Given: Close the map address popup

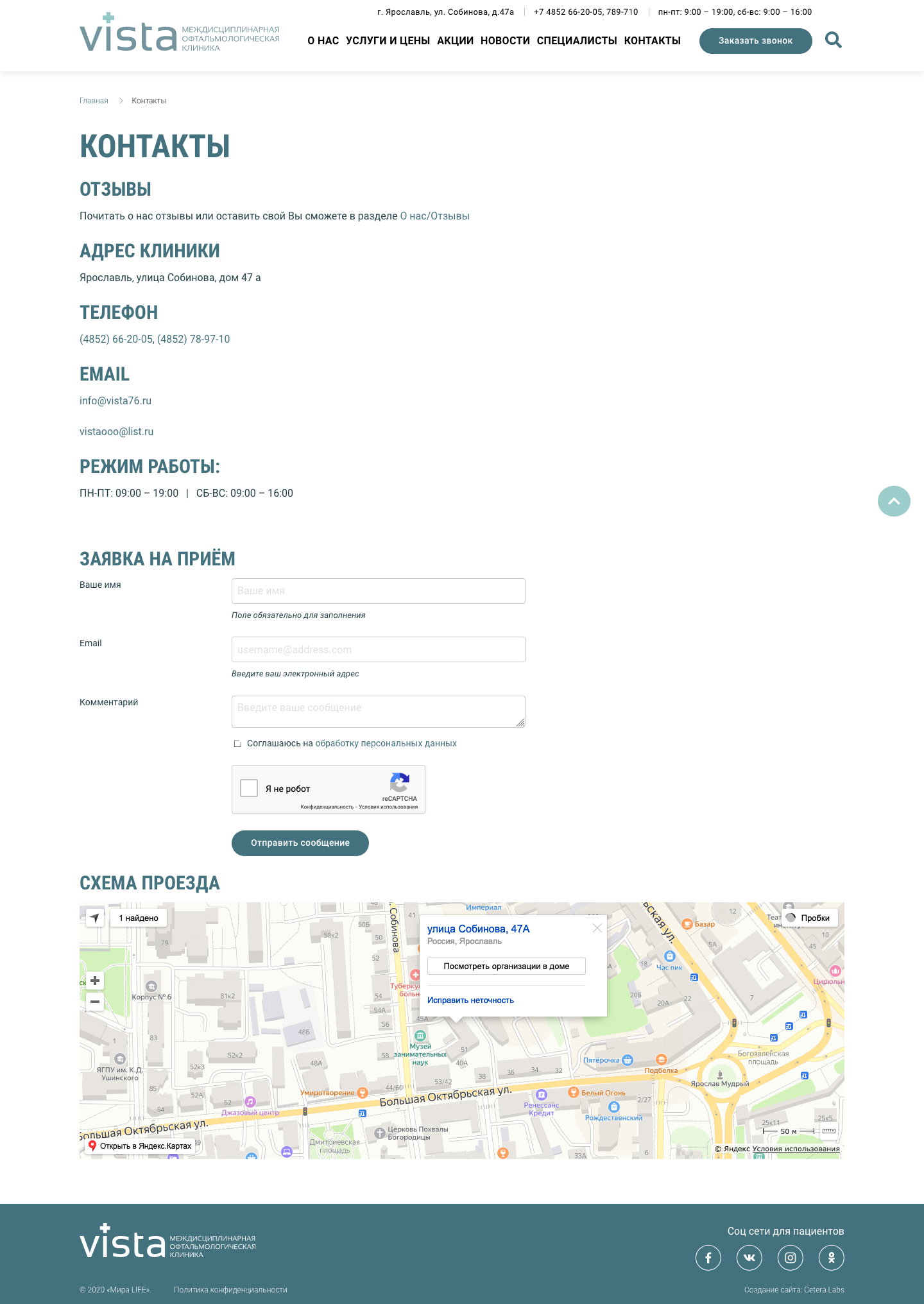Looking at the screenshot, I should point(597,928).
